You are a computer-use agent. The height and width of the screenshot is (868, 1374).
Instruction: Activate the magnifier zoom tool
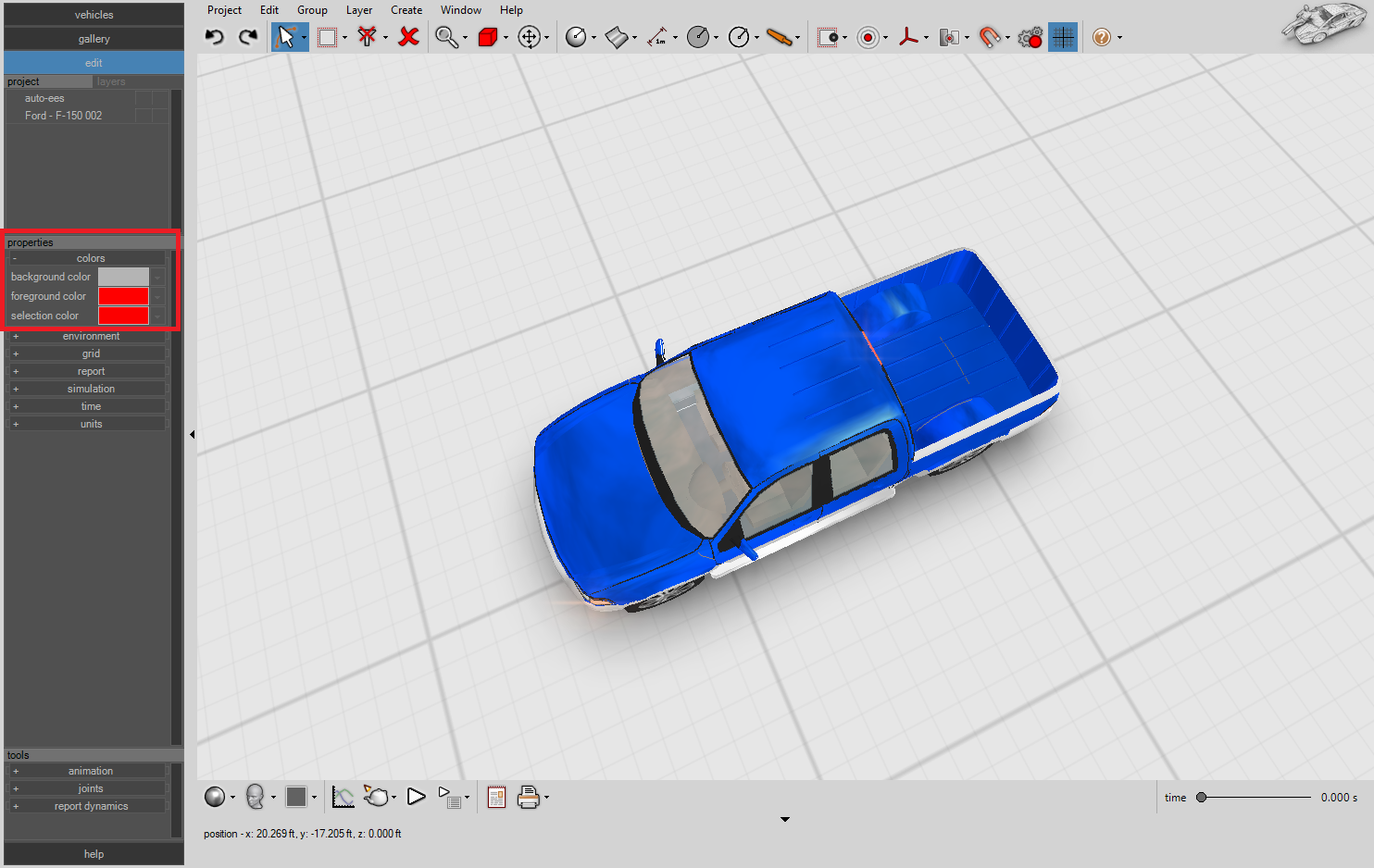447,37
